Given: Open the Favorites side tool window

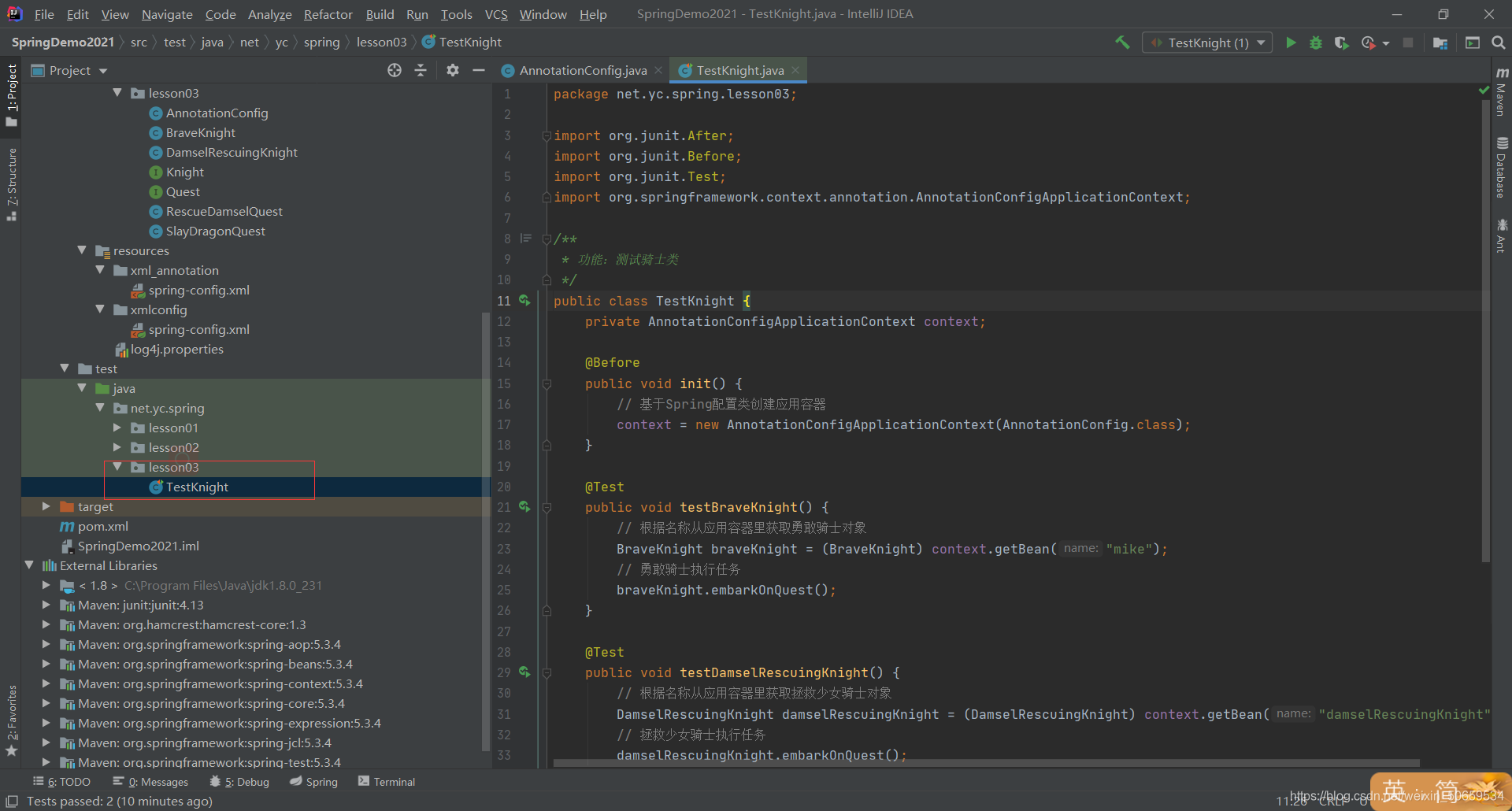Looking at the screenshot, I should 11,720.
